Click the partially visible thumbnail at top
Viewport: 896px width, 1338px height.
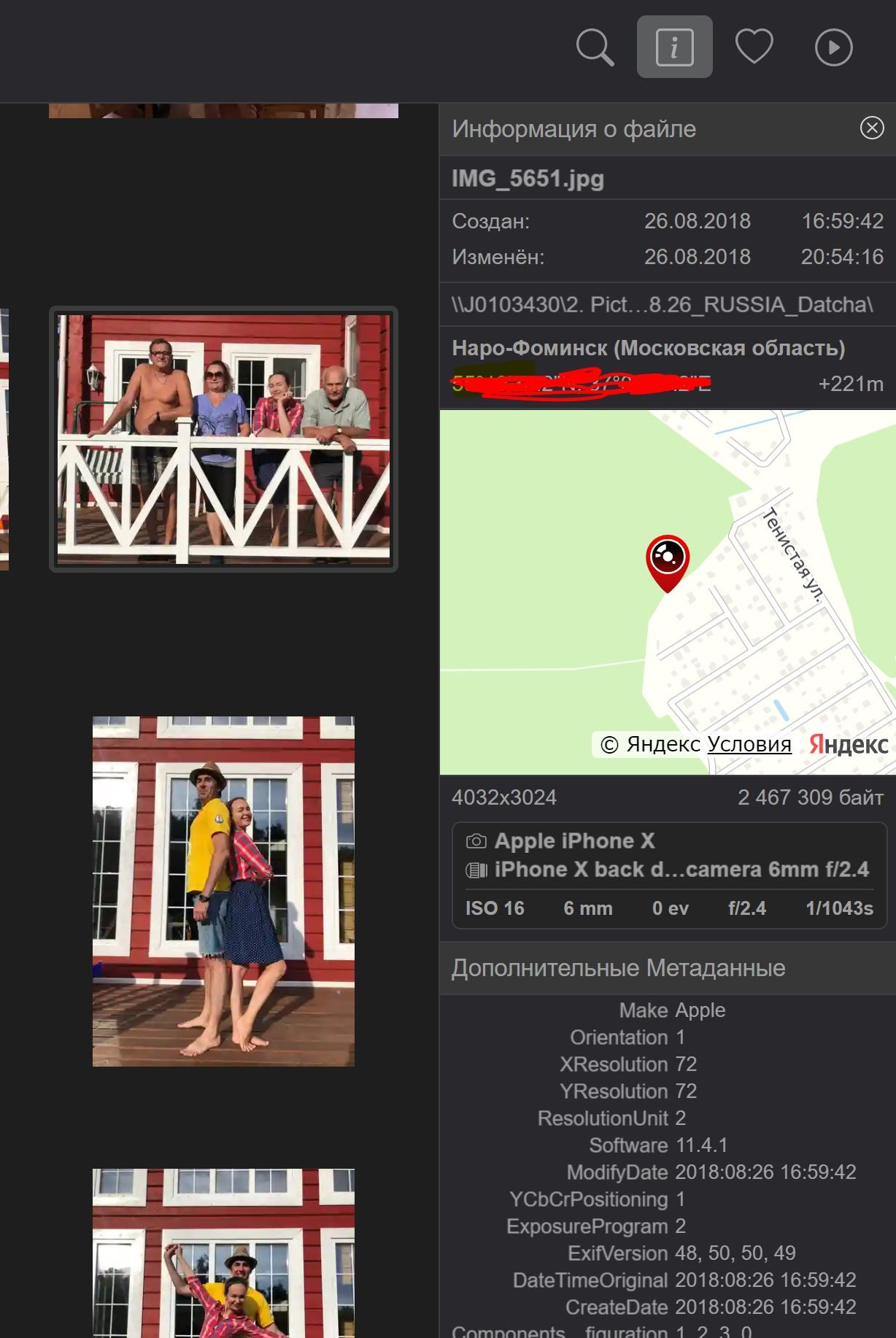point(223,111)
